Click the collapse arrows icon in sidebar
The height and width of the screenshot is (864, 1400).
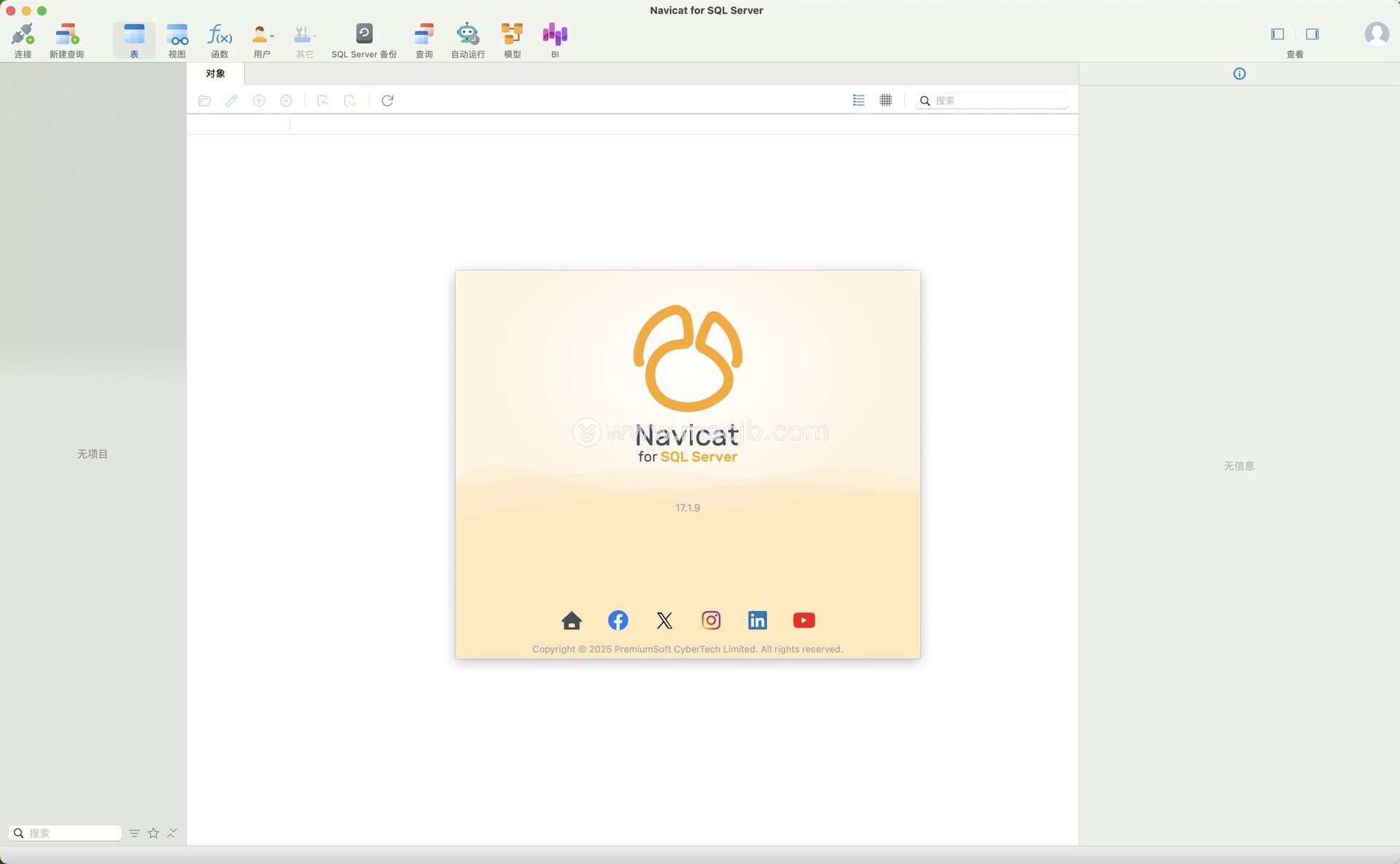[x=172, y=833]
